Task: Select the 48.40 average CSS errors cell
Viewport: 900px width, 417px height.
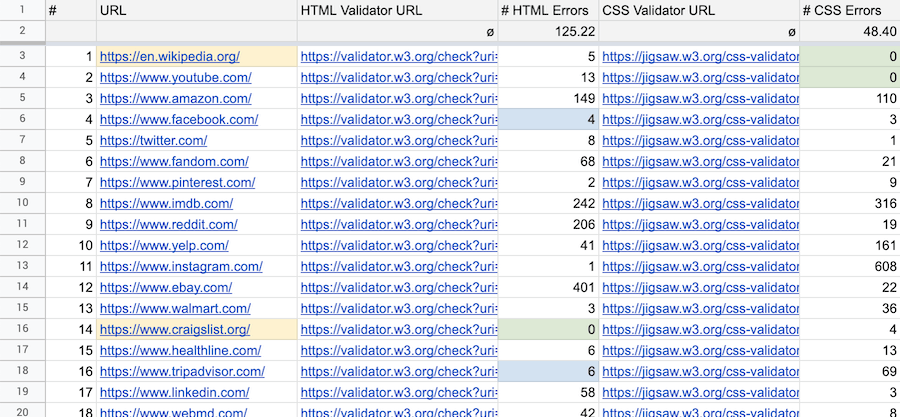Action: [x=850, y=32]
